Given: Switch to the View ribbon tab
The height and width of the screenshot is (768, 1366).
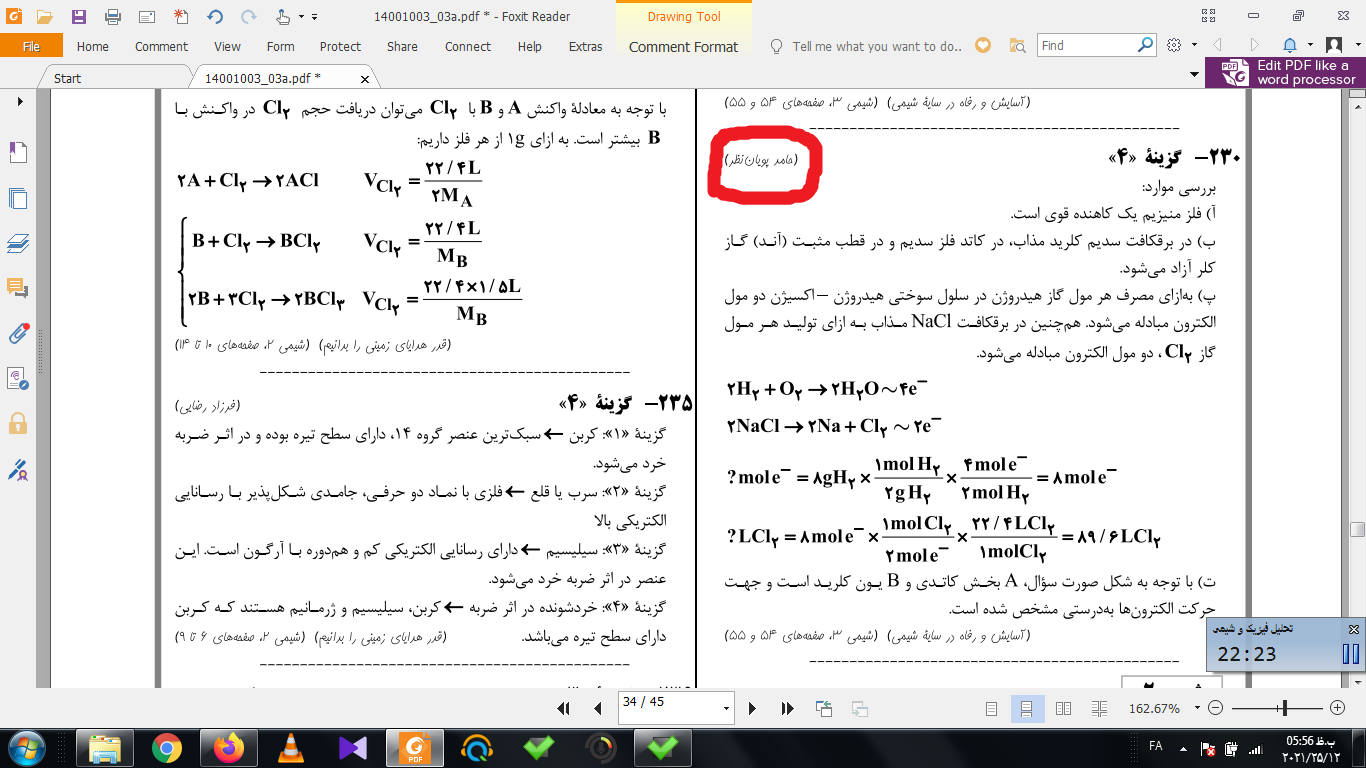Looking at the screenshot, I should pos(227,46).
